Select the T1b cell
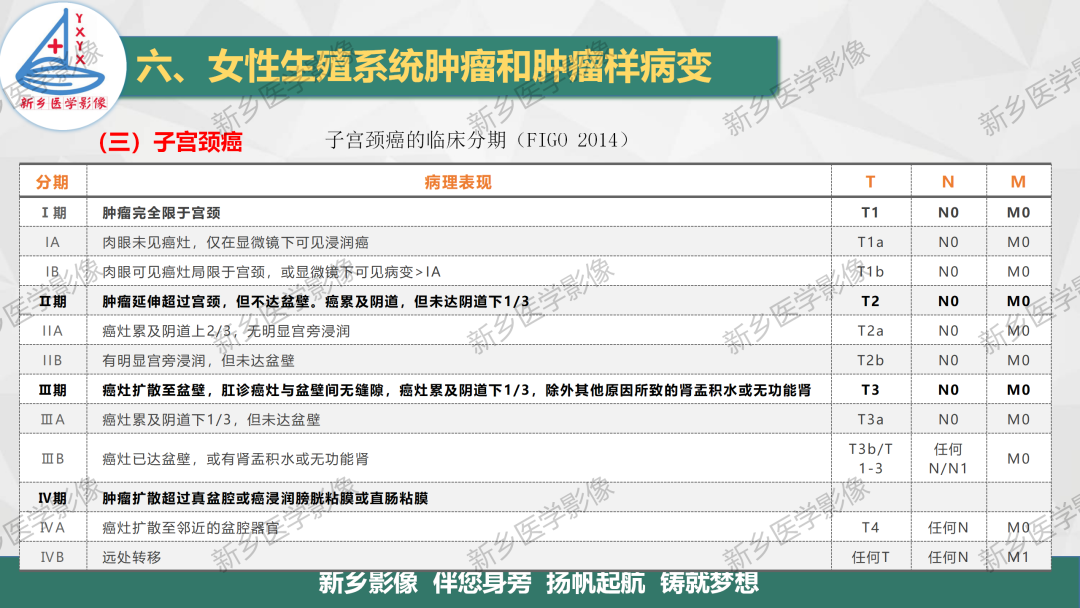Screen dimensions: 1080x608 pyautogui.click(x=871, y=272)
